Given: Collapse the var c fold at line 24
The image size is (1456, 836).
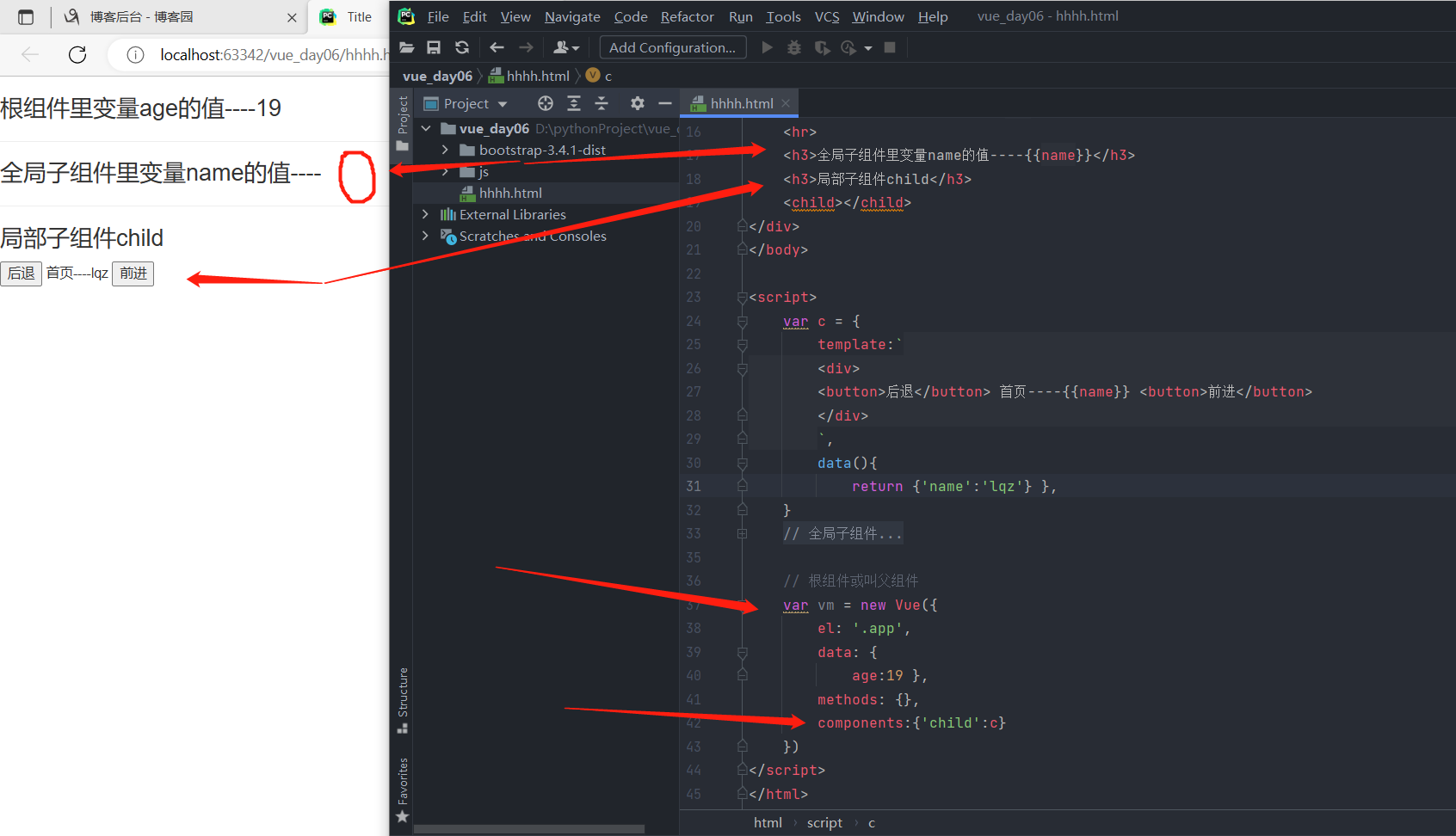Looking at the screenshot, I should (x=742, y=321).
